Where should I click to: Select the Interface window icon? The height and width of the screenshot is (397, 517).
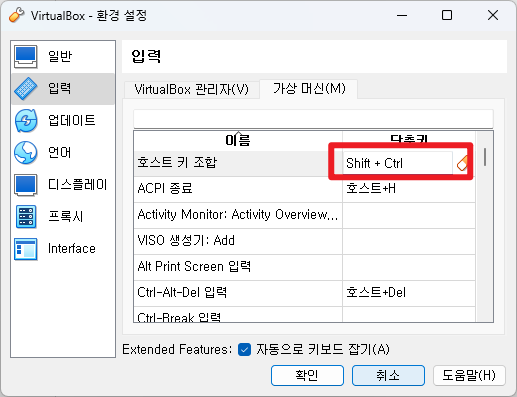[x=26, y=249]
